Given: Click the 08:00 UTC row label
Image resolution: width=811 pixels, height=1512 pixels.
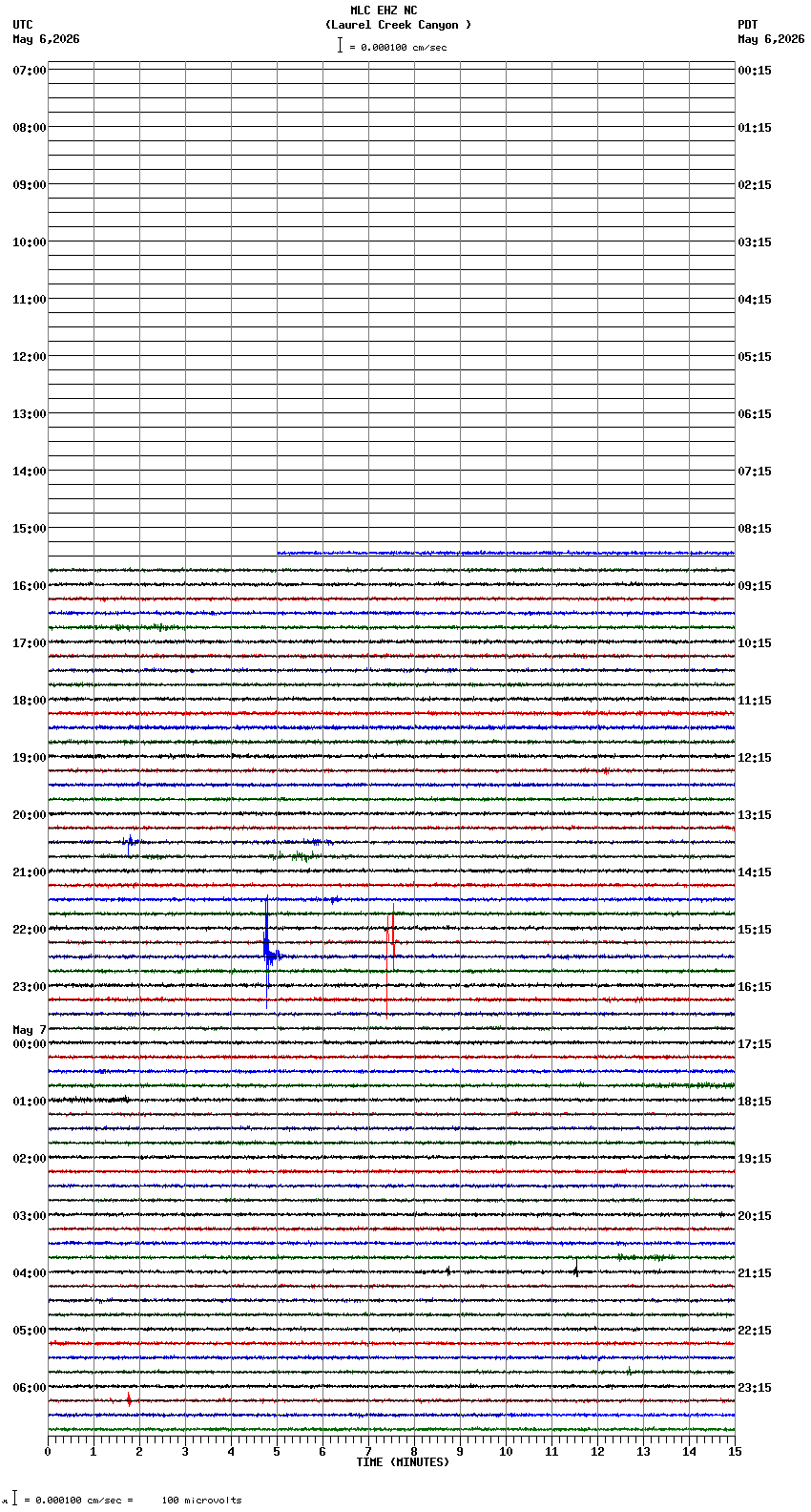Looking at the screenshot, I should pyautogui.click(x=30, y=128).
